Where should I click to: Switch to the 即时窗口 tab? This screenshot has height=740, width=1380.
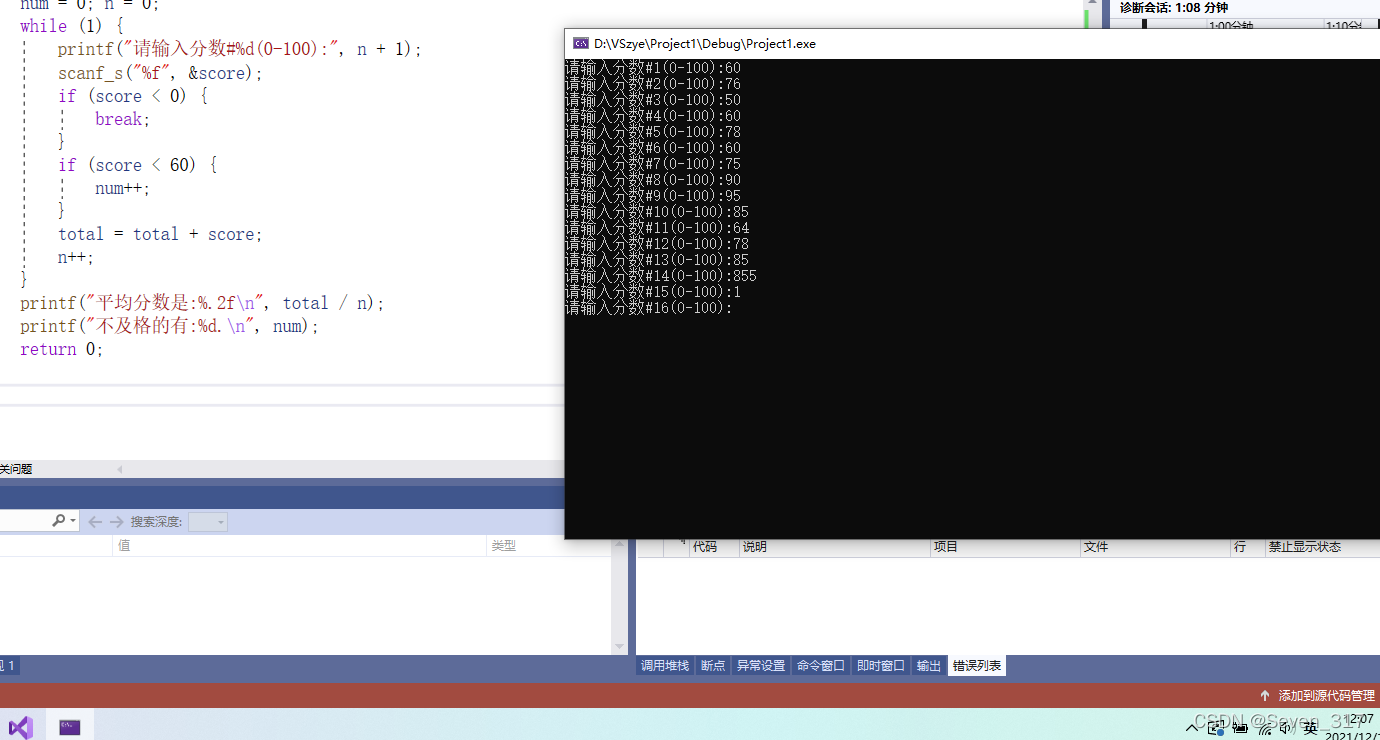click(x=881, y=665)
